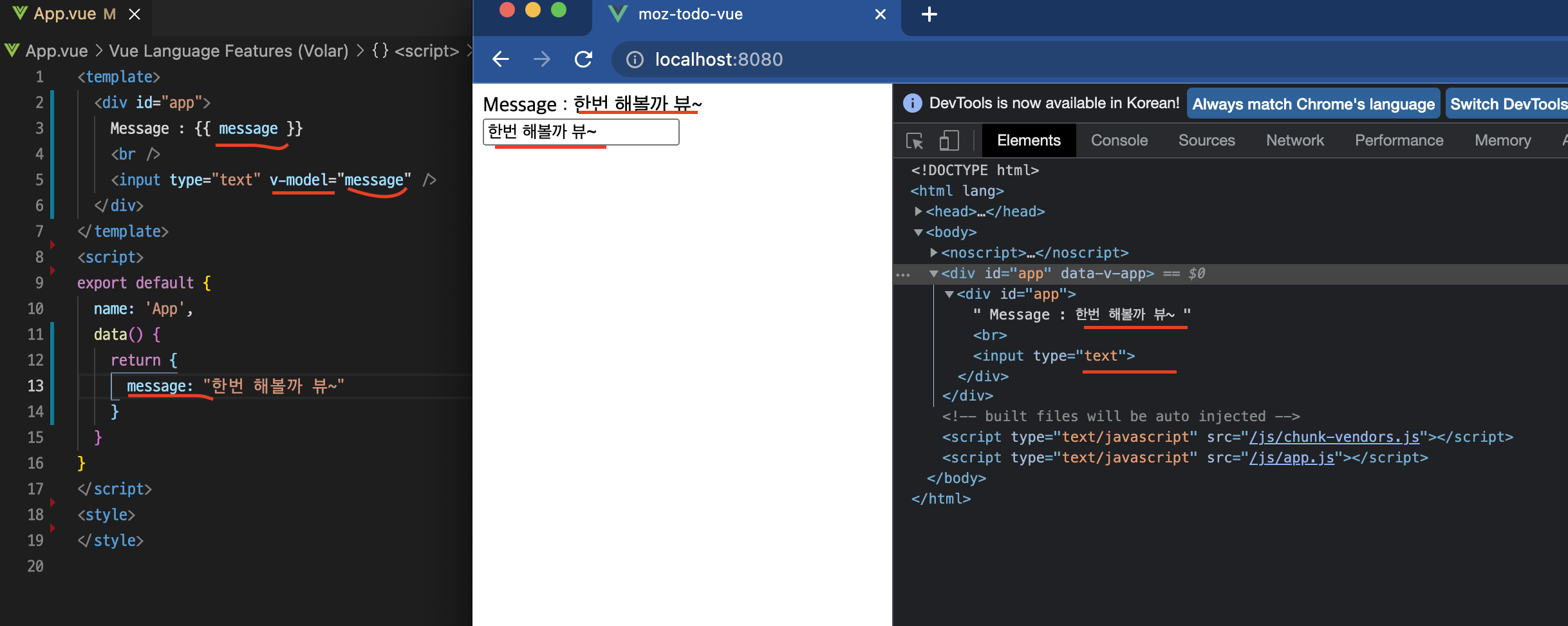Toggle the device toolbar in DevTools
The width and height of the screenshot is (1568, 626).
949,140
